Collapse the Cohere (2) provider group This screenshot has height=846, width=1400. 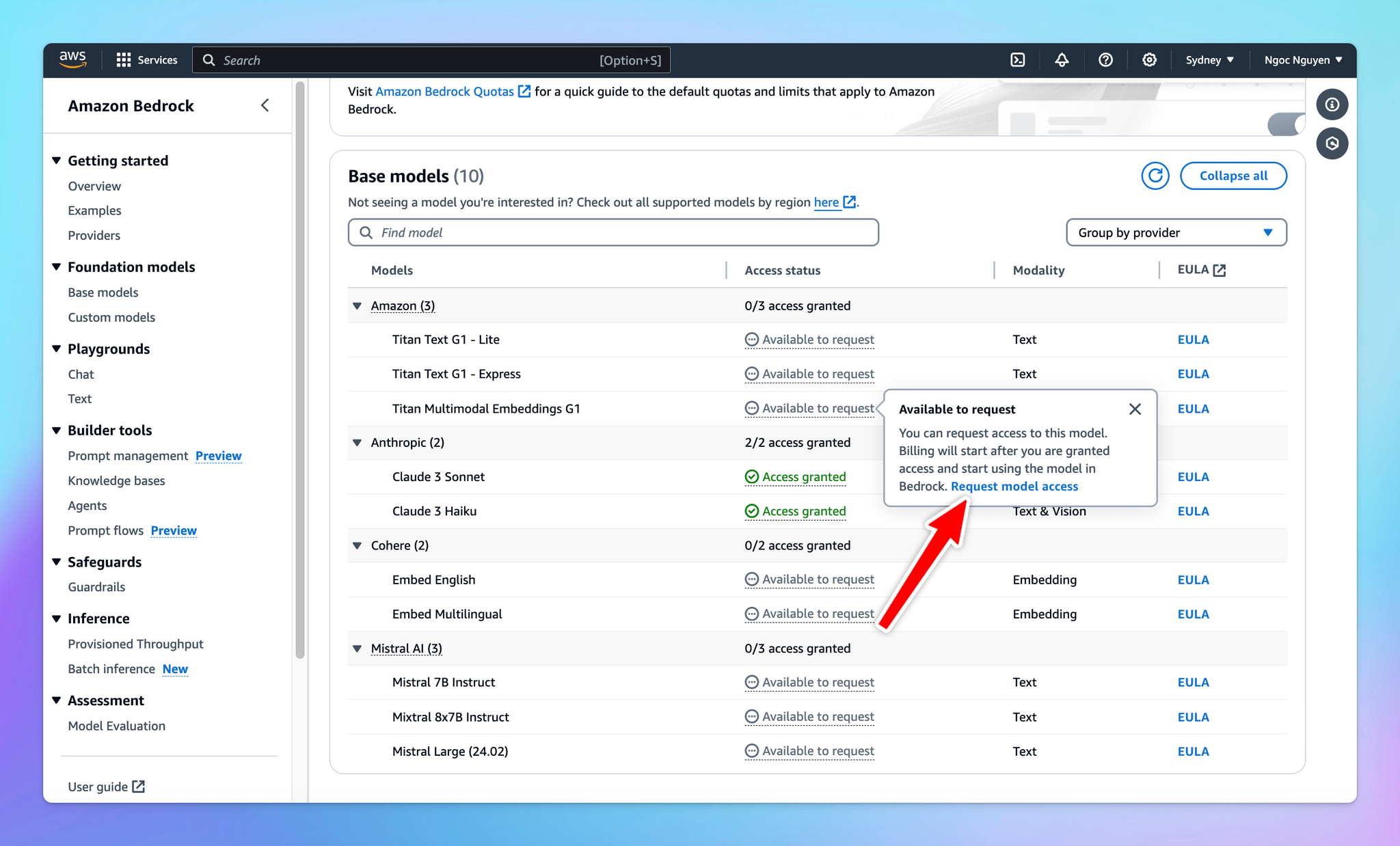tap(357, 545)
